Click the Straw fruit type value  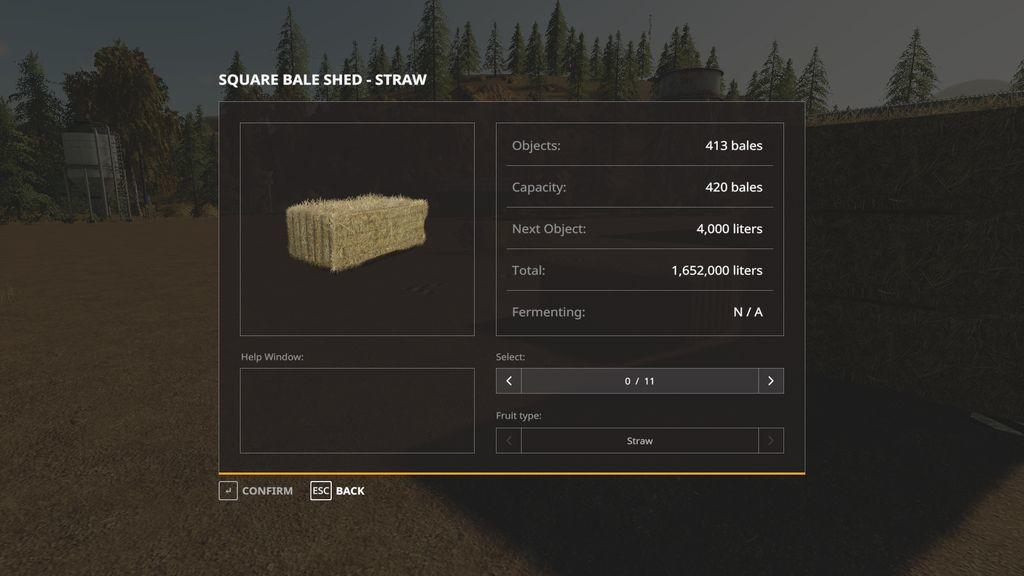[x=640, y=441]
